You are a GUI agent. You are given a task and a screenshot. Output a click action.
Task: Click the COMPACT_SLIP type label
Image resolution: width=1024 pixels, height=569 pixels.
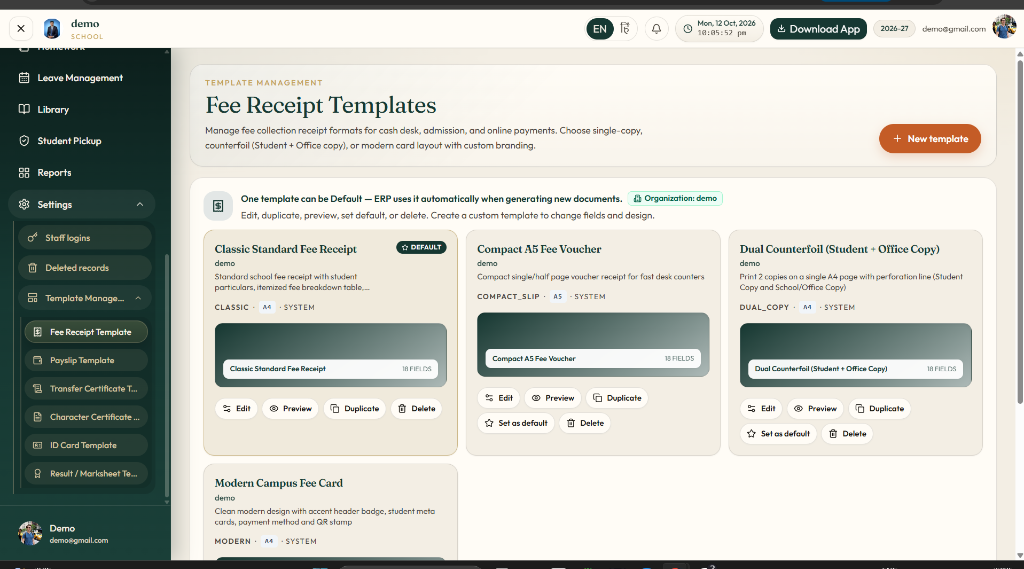[x=508, y=297]
